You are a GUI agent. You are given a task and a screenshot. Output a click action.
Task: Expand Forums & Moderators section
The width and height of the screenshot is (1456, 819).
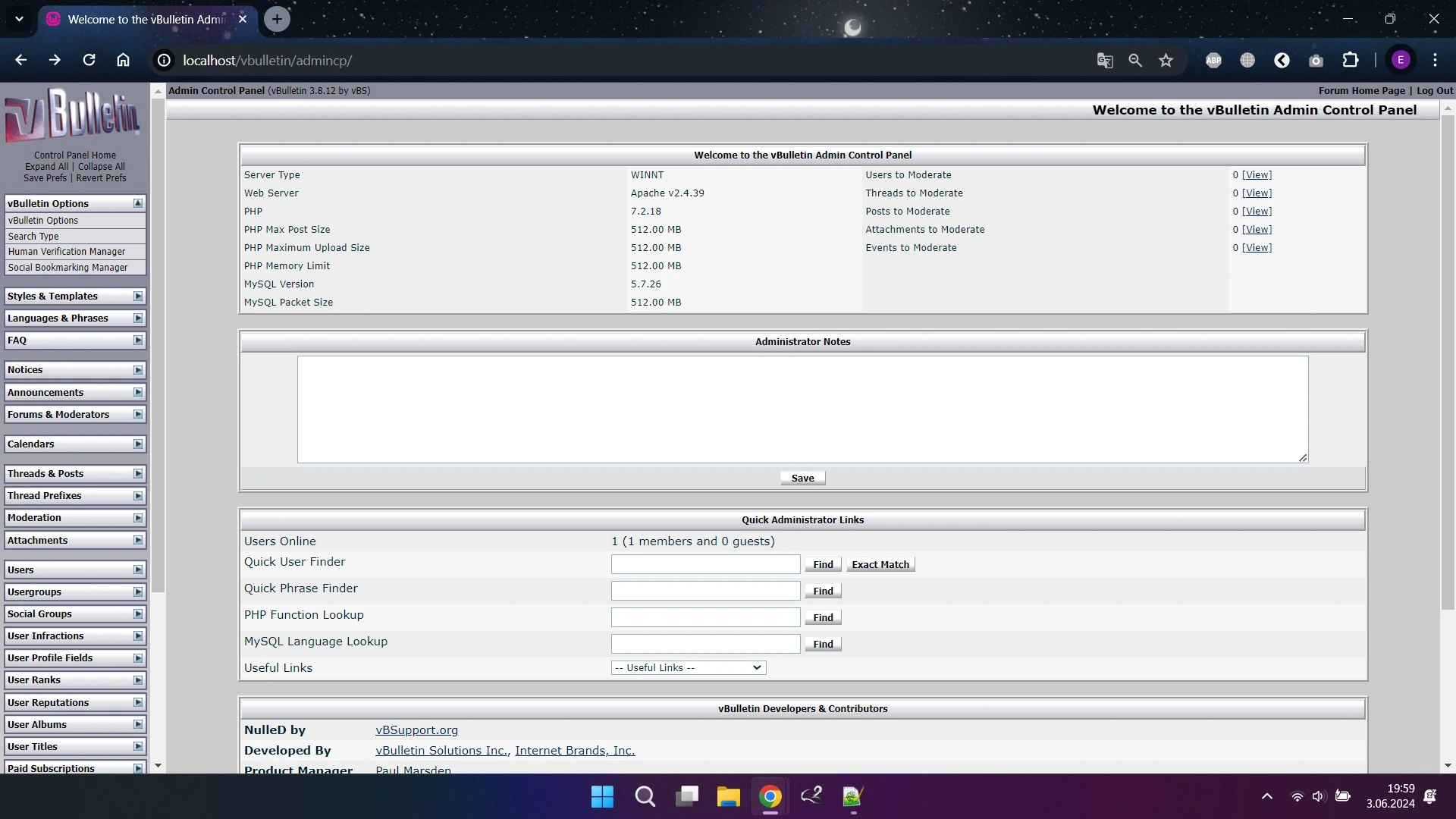click(x=138, y=415)
